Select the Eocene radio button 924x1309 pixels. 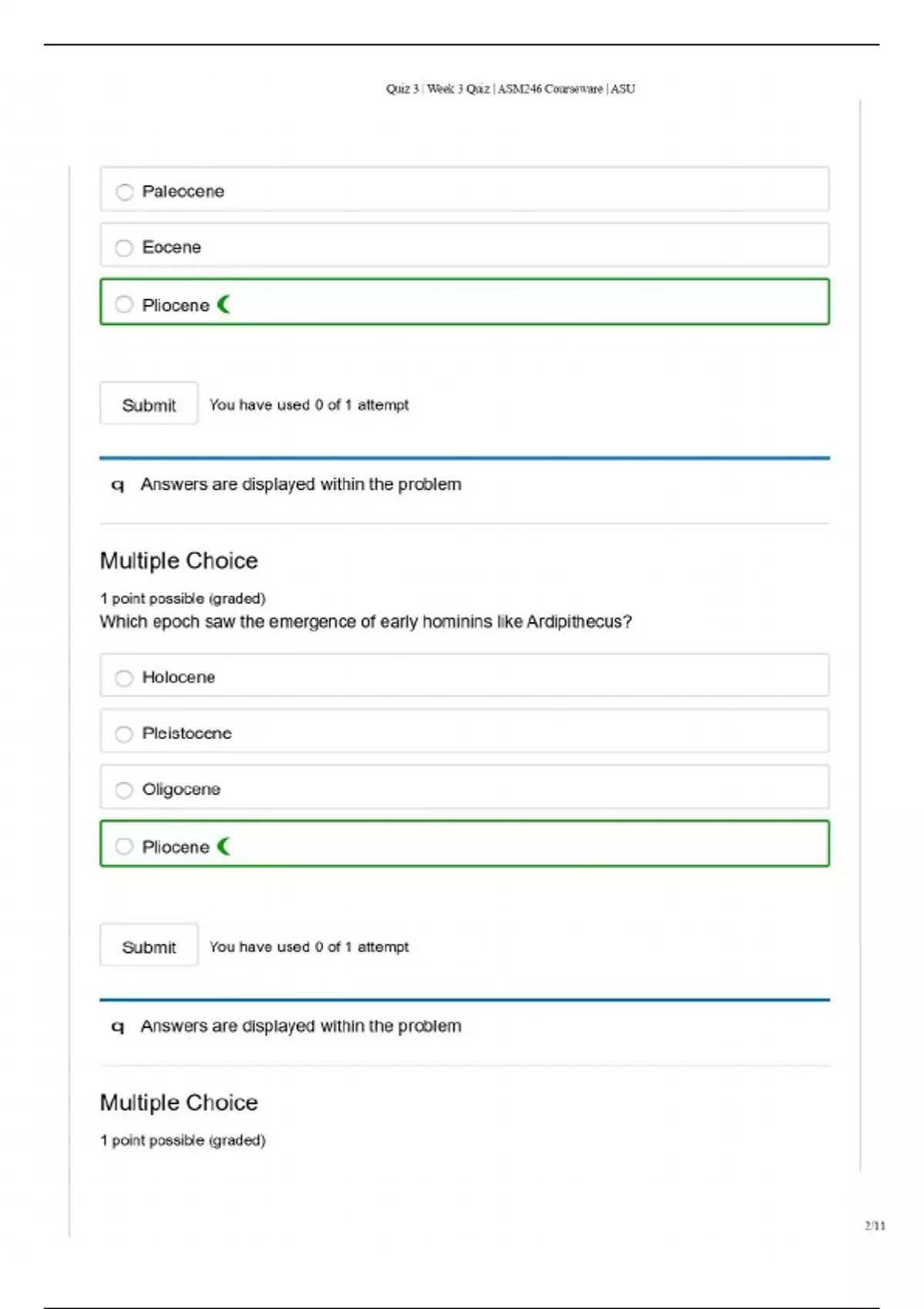click(125, 248)
